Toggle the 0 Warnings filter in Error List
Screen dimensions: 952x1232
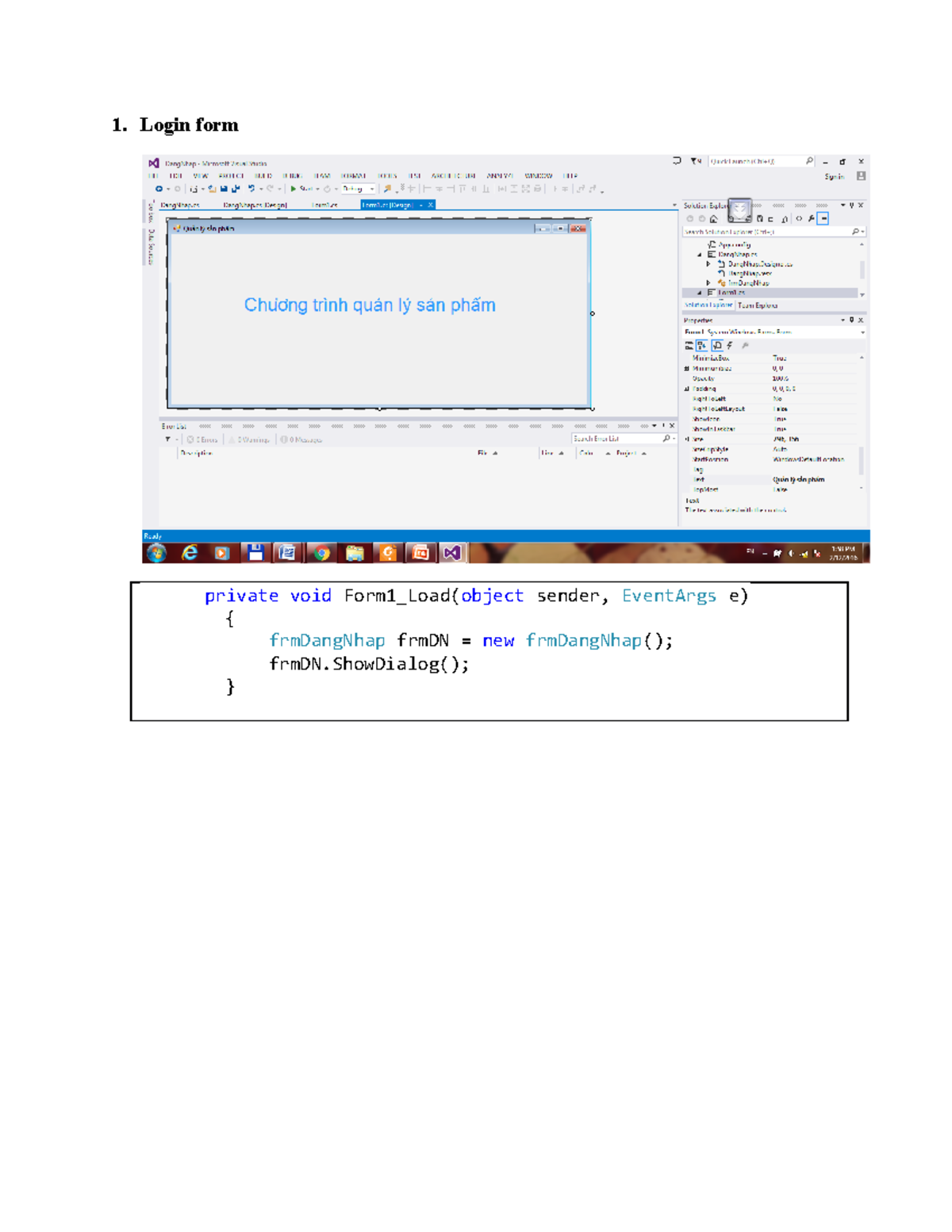pyautogui.click(x=249, y=439)
